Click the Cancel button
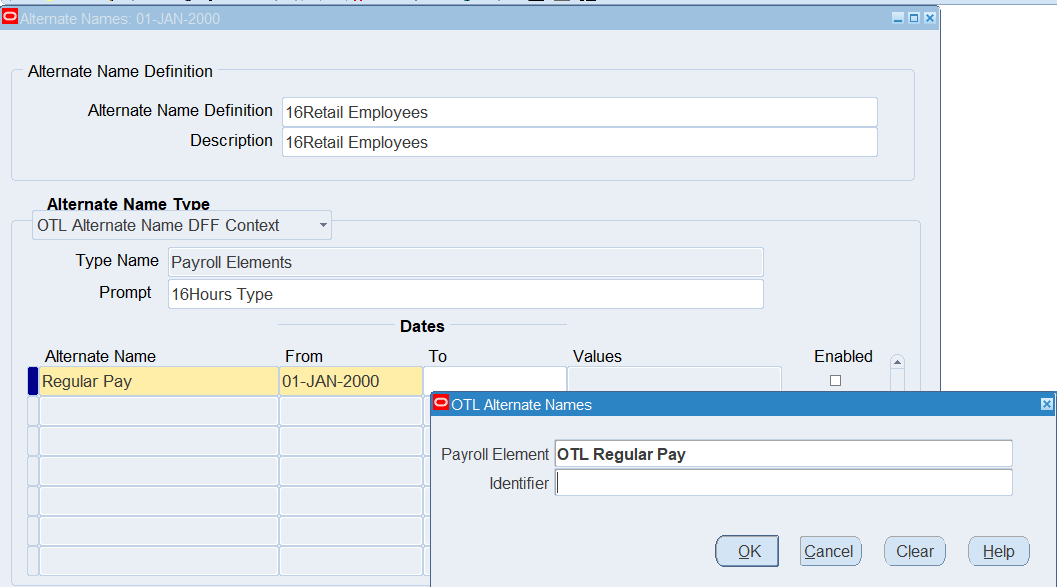The height and width of the screenshot is (587, 1057). 829,551
